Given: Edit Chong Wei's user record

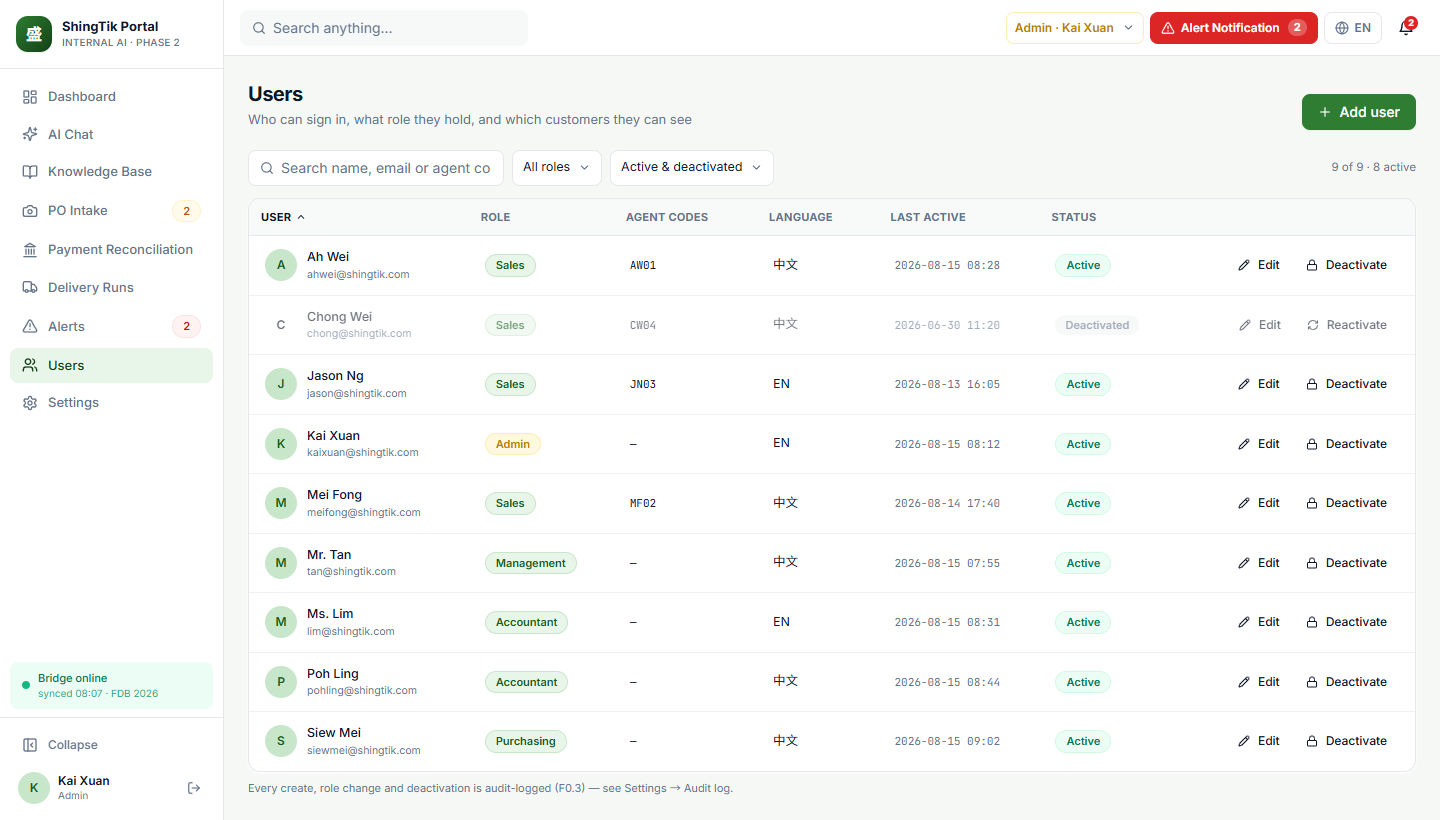Looking at the screenshot, I should 1260,325.
